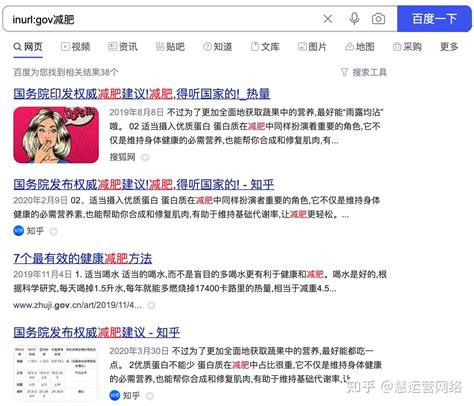
Task: Open result 国务院发布权威减肥建议 得听国家的 知乎
Action: (x=144, y=184)
